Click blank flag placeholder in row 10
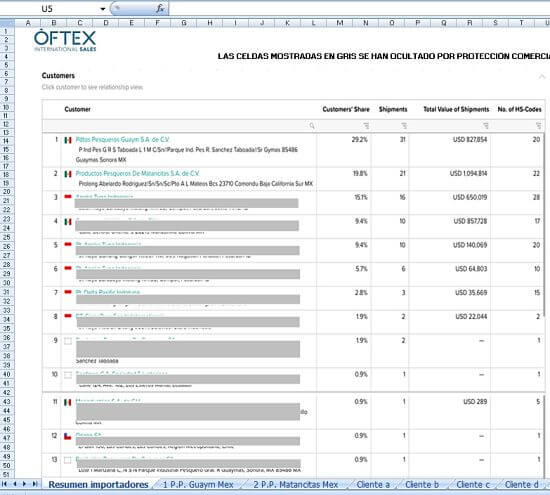 click(x=68, y=375)
